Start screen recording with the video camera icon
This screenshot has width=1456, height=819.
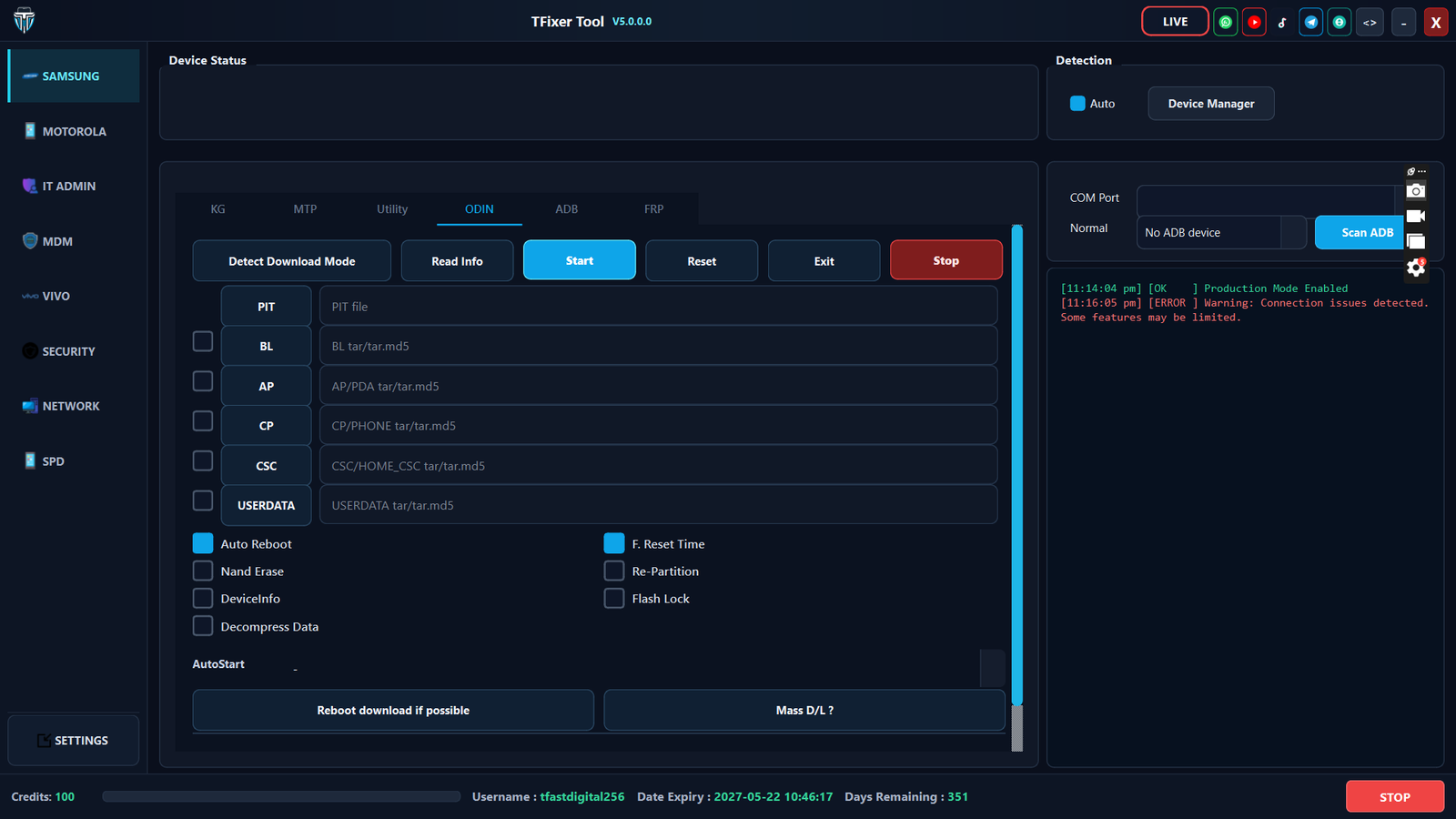(1416, 216)
